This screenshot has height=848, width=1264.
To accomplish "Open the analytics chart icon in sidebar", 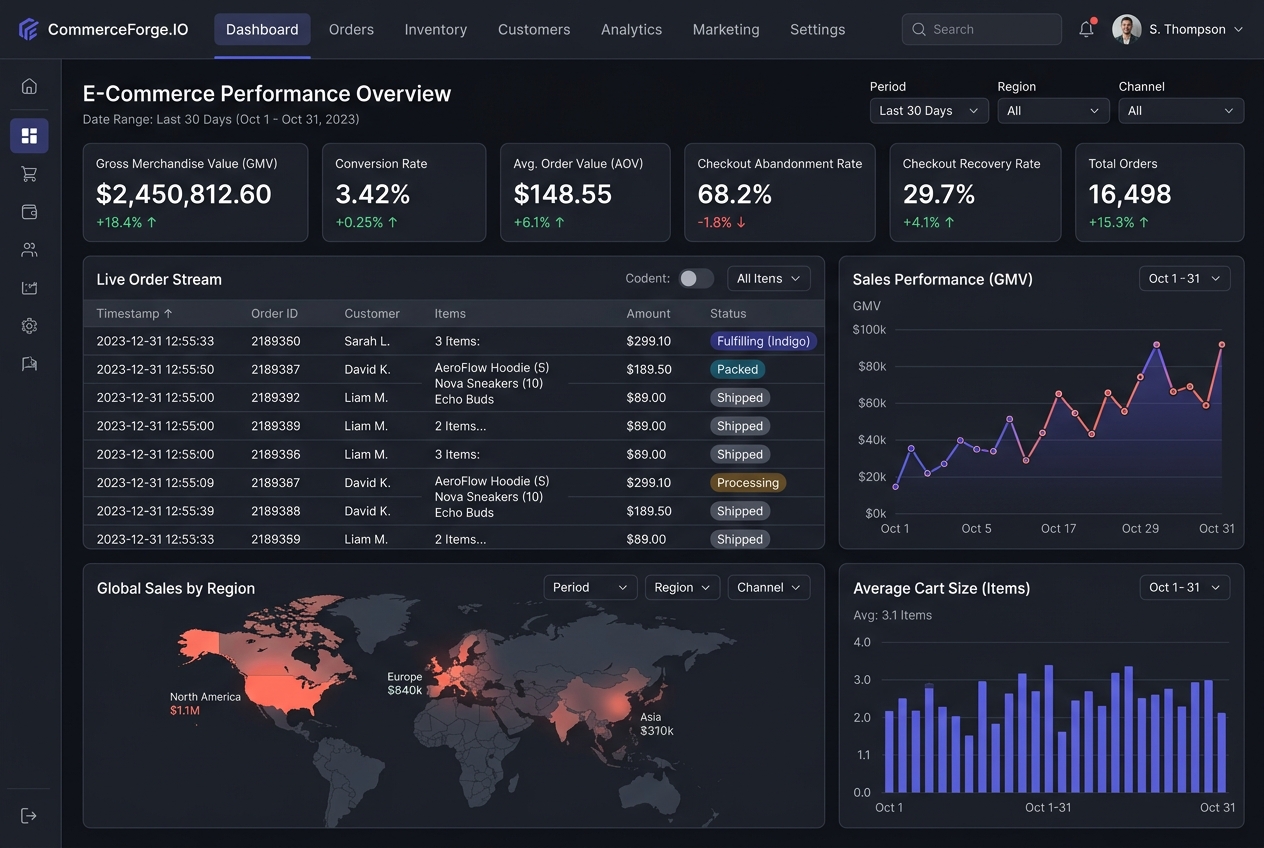I will pyautogui.click(x=29, y=288).
